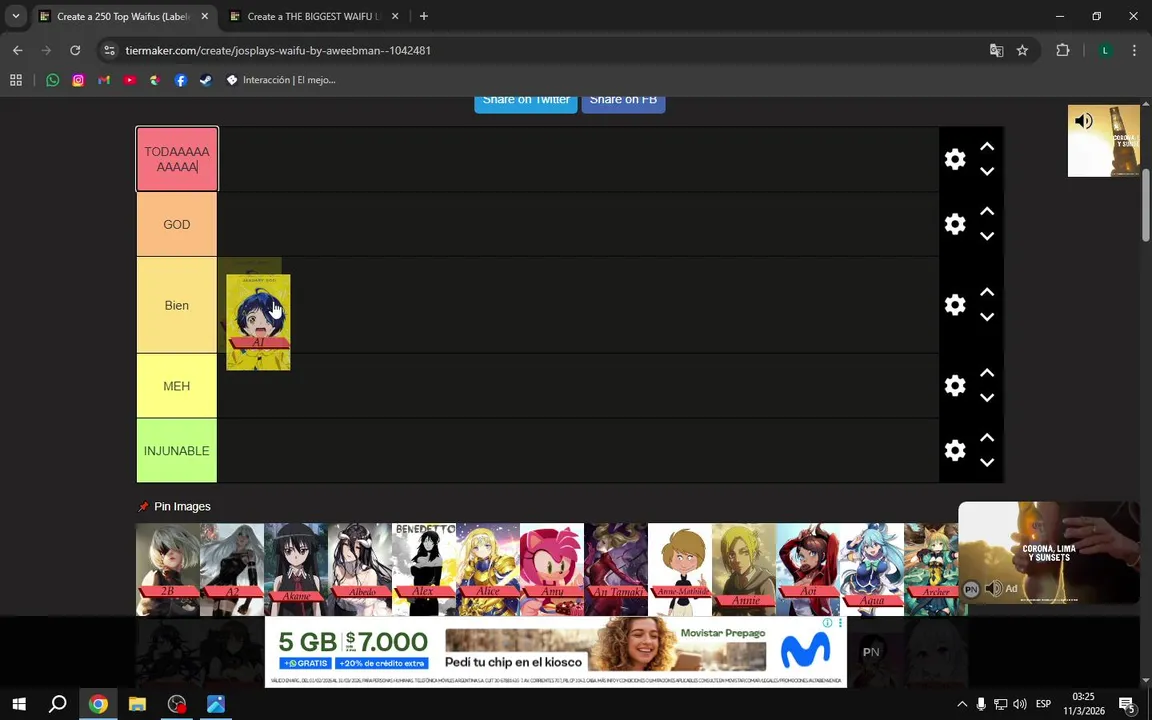The image size is (1152, 720).
Task: Open settings gear for TODAAAAA tier row
Action: click(x=954, y=159)
